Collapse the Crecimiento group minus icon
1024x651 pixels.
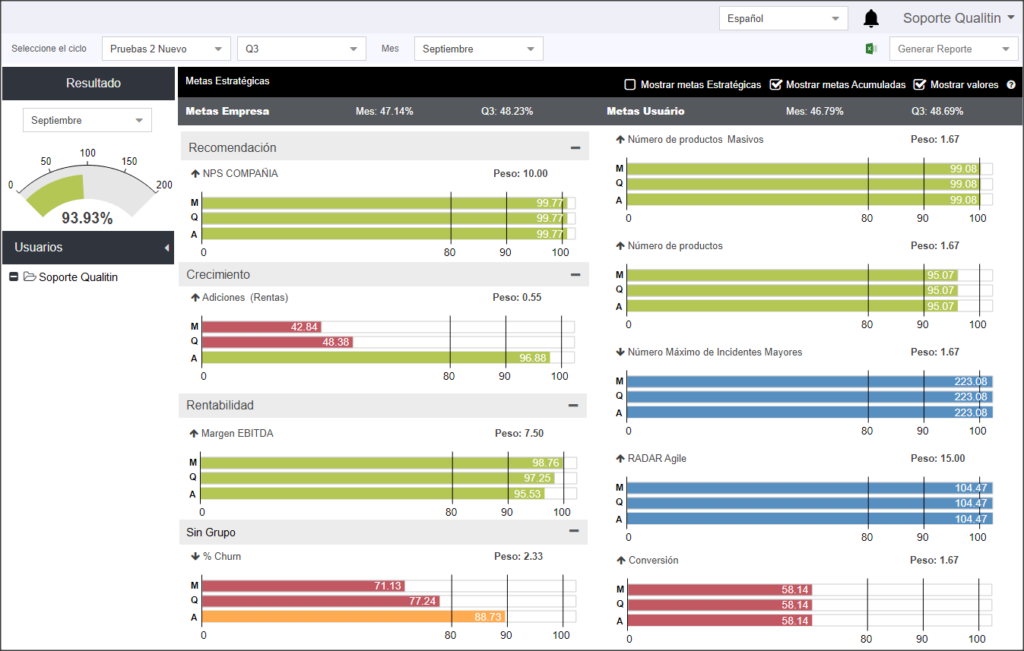(x=575, y=275)
